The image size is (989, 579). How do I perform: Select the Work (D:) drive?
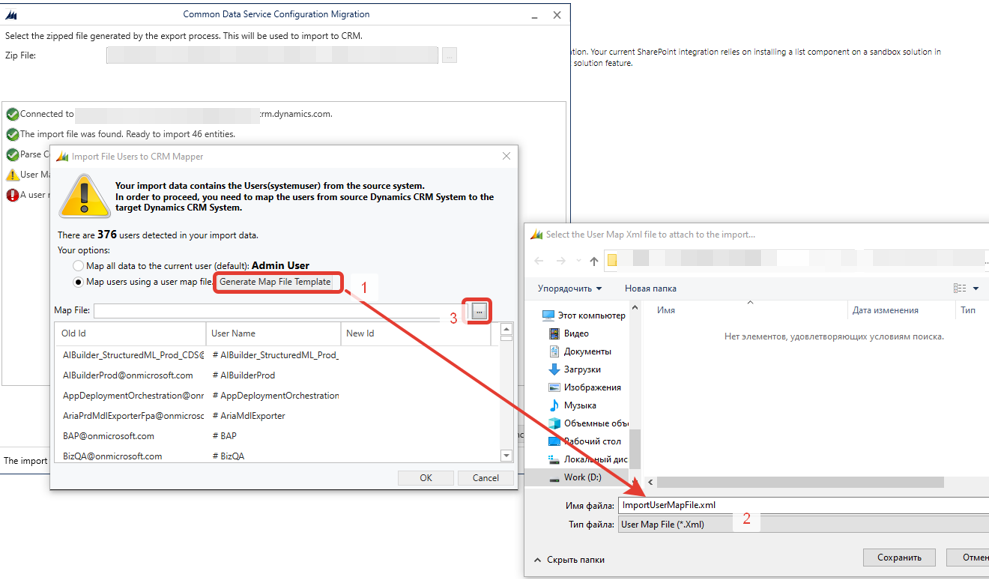point(575,477)
